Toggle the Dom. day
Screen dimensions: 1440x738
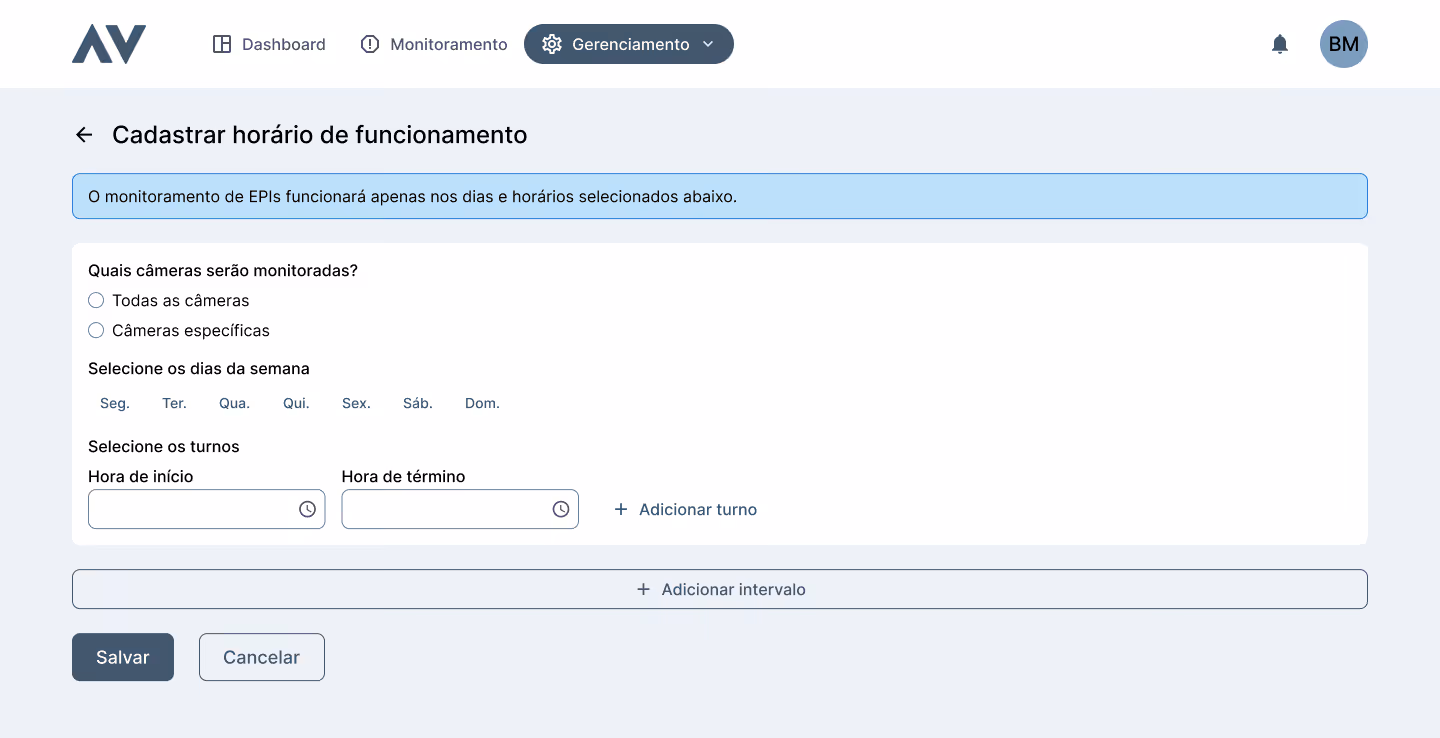[482, 403]
